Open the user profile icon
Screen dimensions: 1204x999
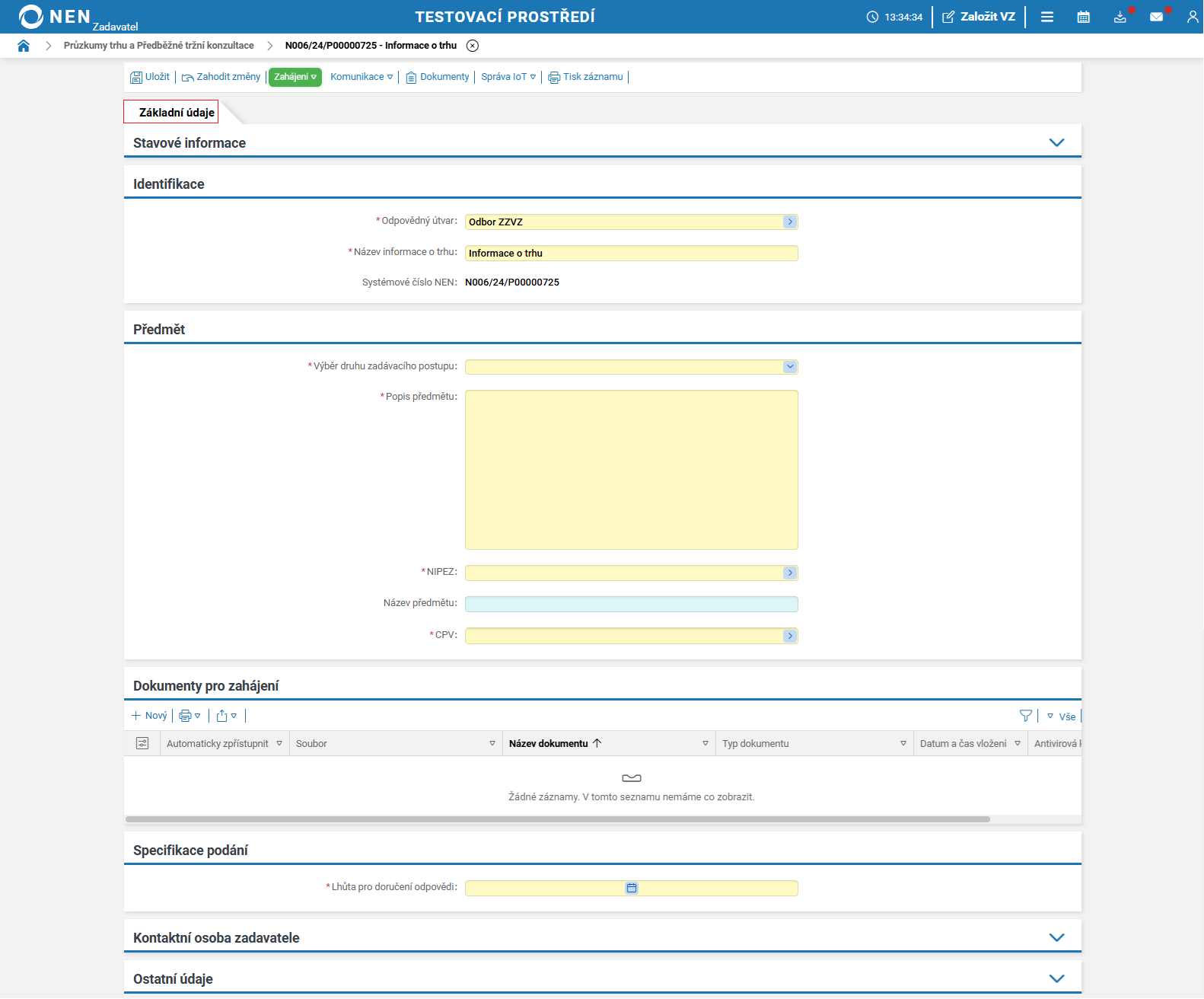pyautogui.click(x=1192, y=17)
